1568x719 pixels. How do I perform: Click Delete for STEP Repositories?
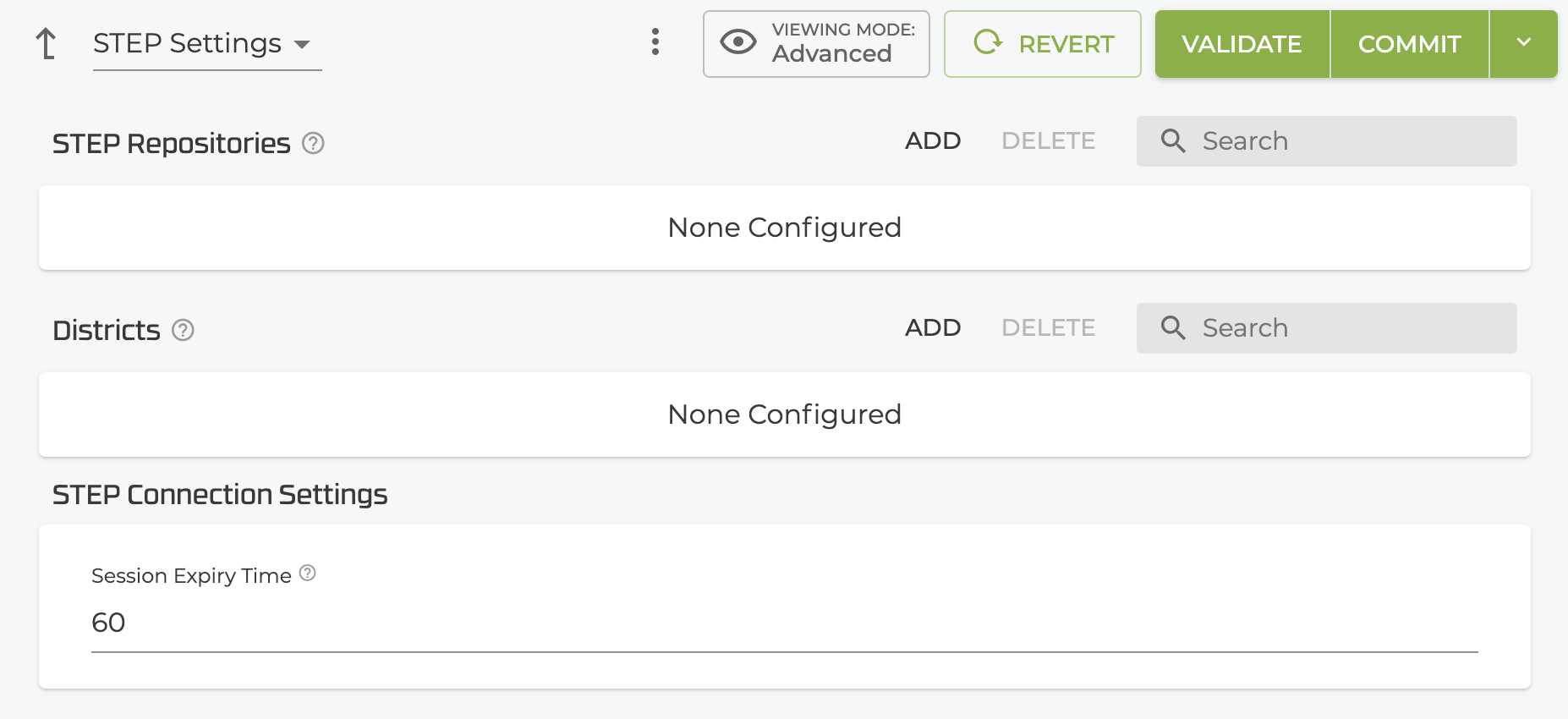[1048, 140]
